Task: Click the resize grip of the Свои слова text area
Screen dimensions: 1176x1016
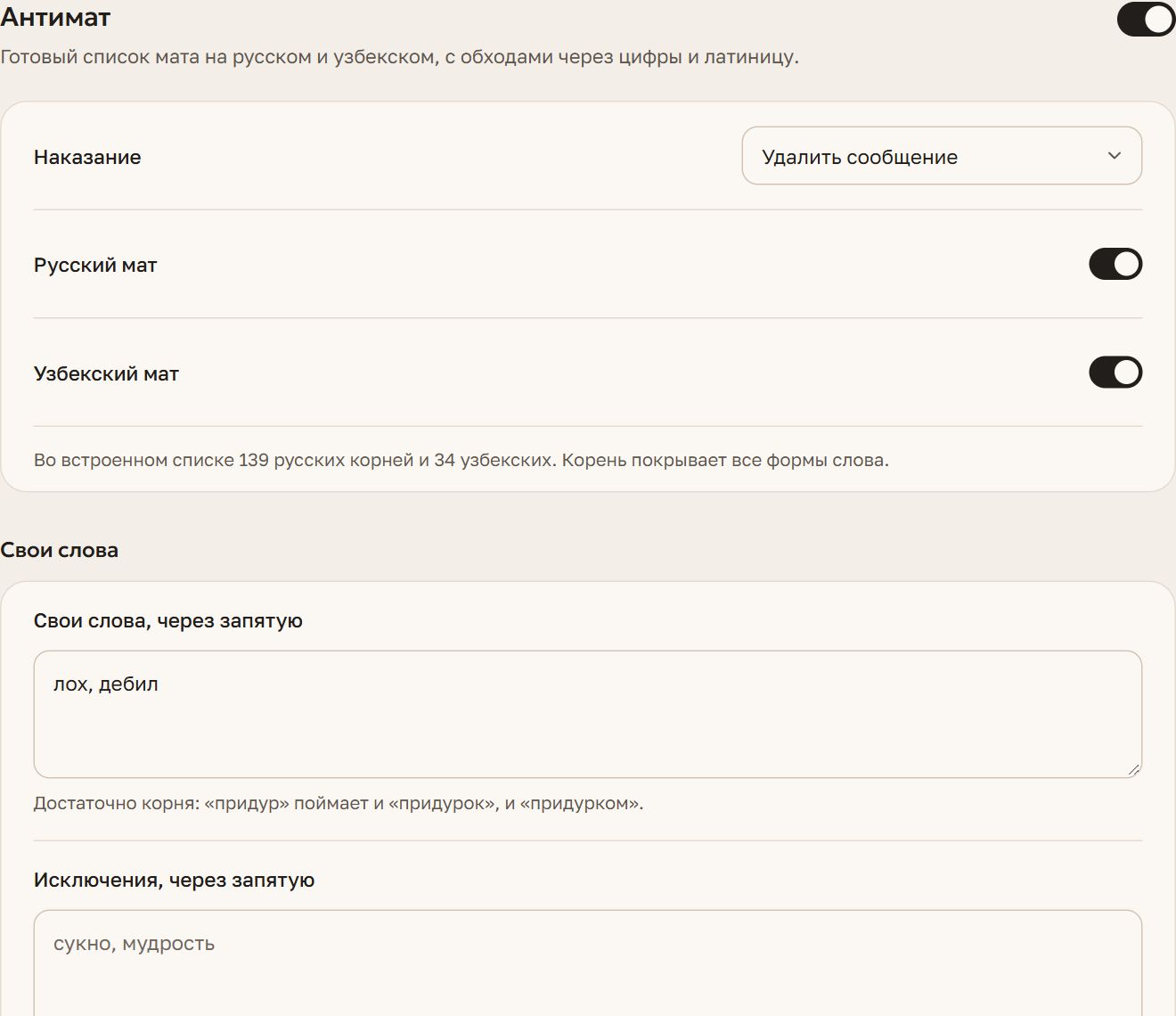Action: tap(1133, 769)
